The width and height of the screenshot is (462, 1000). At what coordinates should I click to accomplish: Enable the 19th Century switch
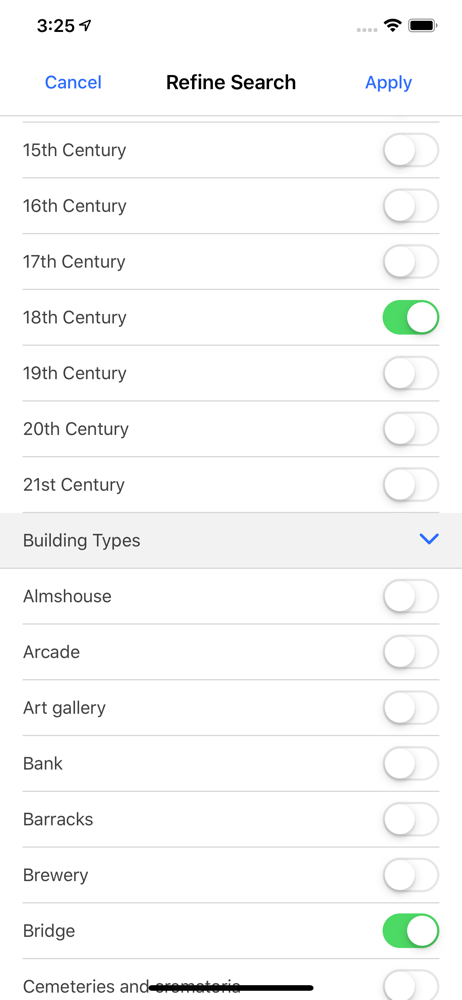(x=411, y=373)
